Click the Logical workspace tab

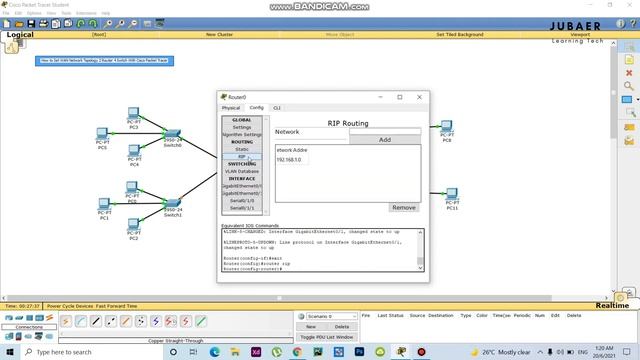coord(20,35)
